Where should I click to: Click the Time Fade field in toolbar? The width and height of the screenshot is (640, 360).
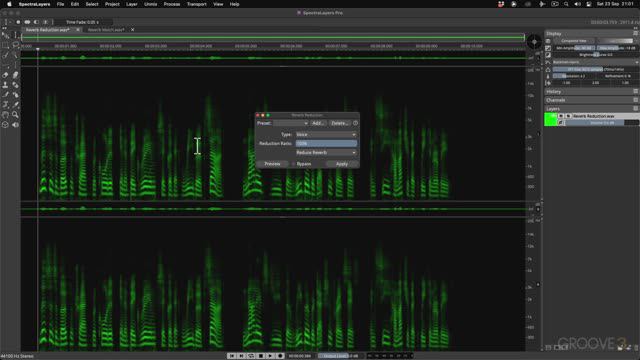tap(82, 22)
